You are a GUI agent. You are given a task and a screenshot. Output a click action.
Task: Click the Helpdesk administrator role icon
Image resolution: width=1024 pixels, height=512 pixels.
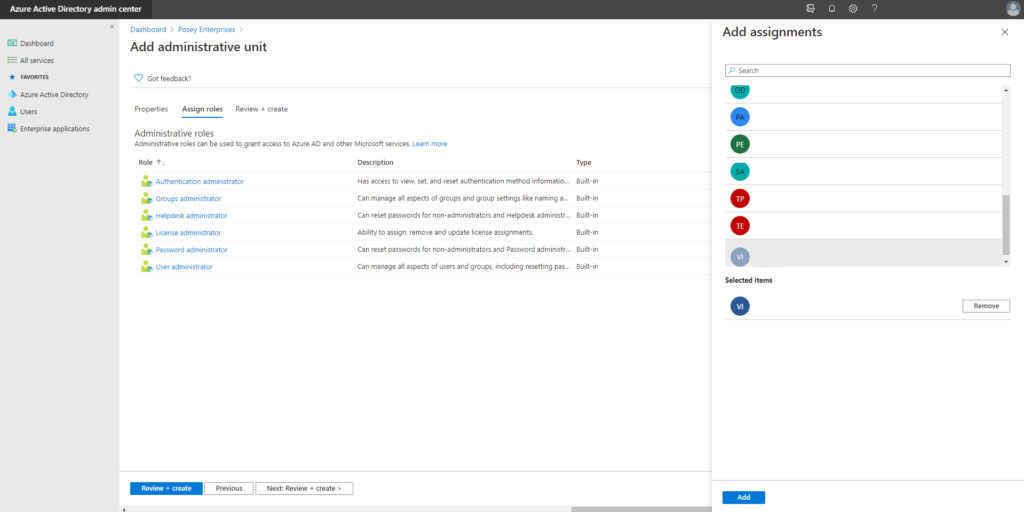tap(146, 215)
